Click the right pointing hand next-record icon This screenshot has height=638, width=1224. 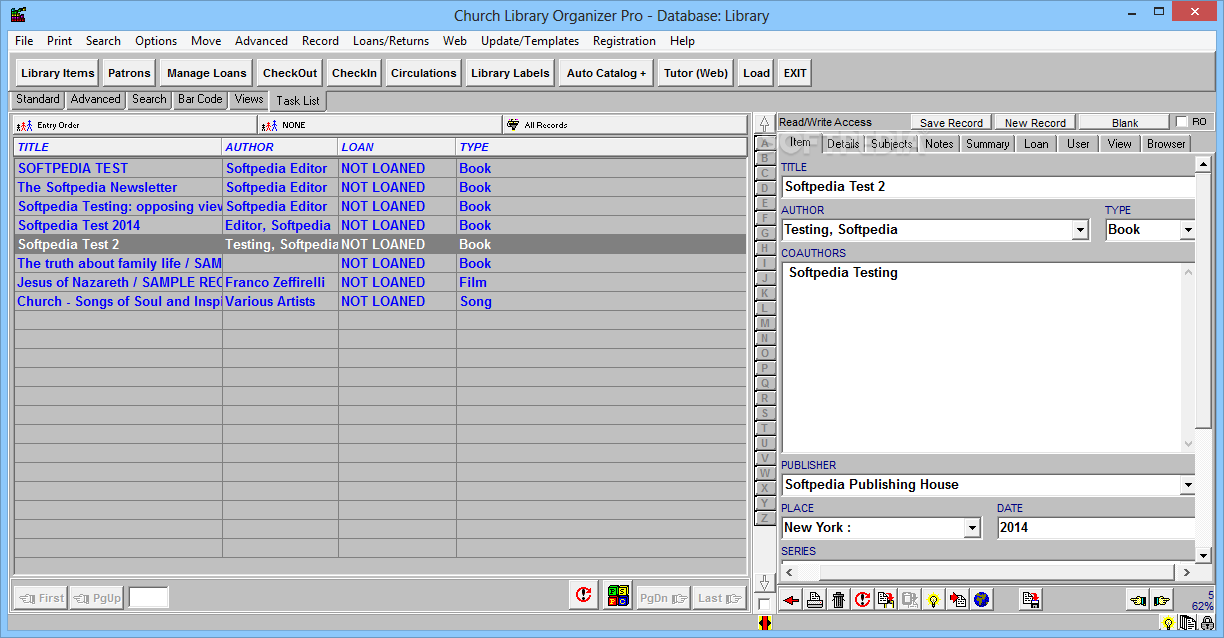[1161, 600]
